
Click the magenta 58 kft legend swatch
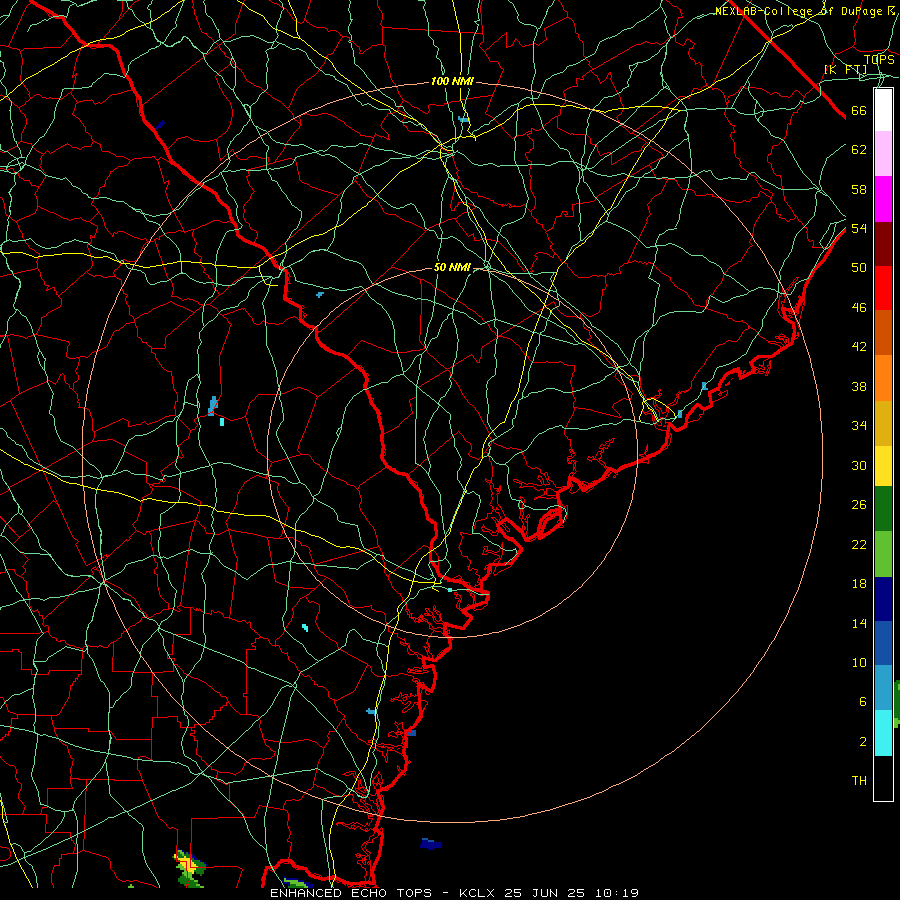(883, 199)
